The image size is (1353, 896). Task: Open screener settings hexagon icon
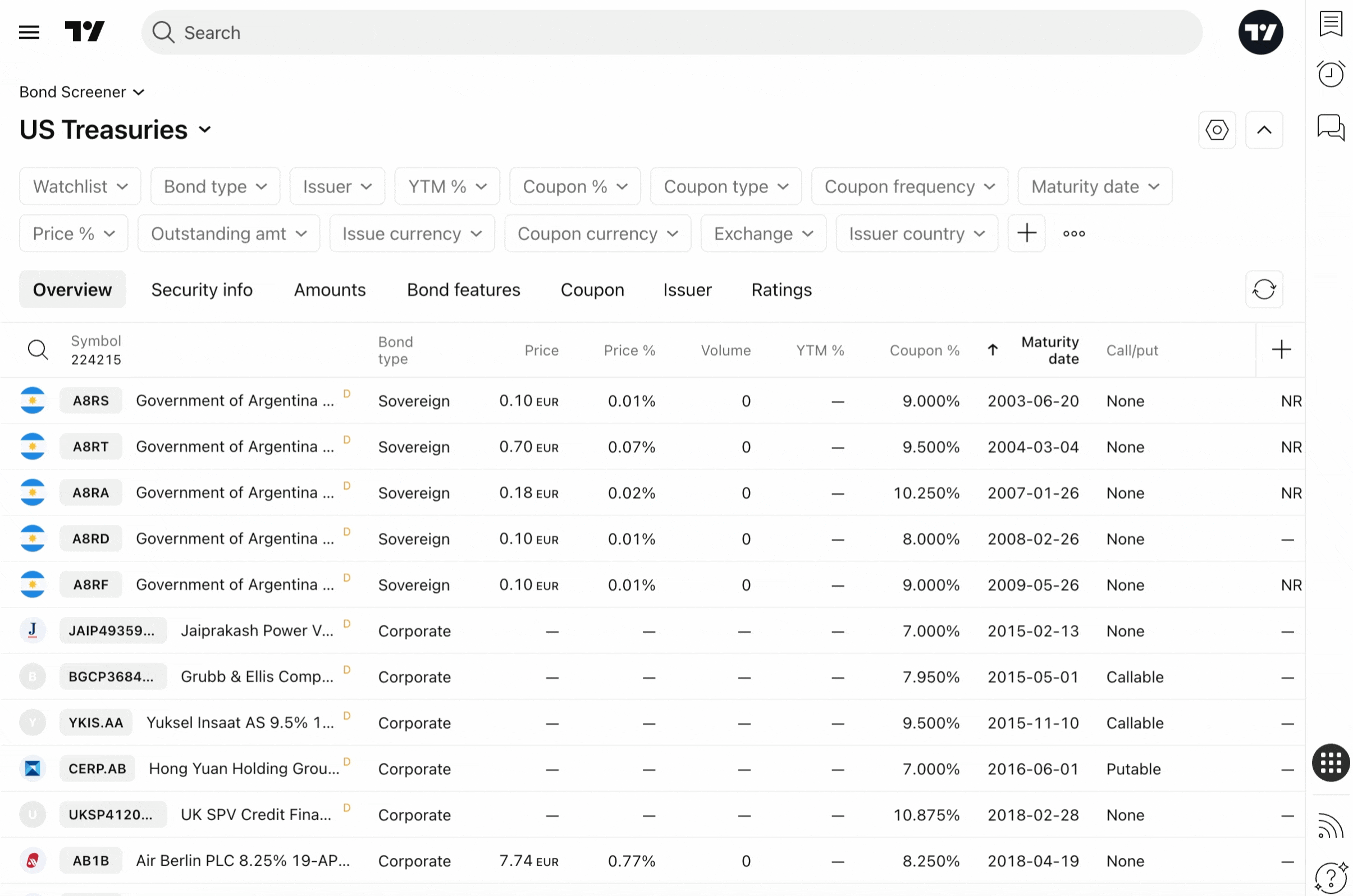(x=1217, y=130)
